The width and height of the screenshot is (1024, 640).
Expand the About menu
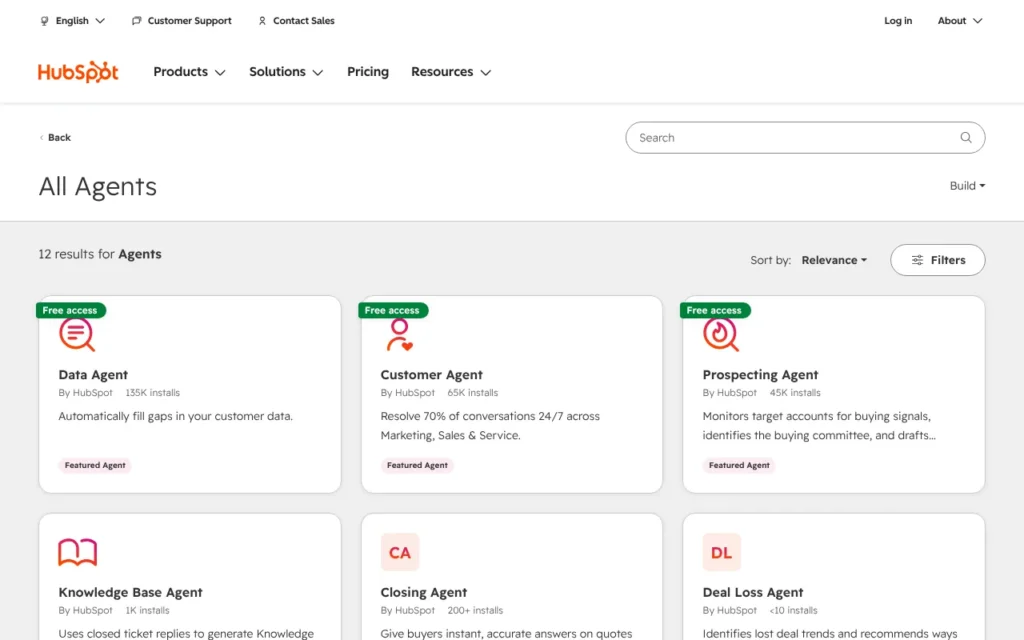point(960,21)
